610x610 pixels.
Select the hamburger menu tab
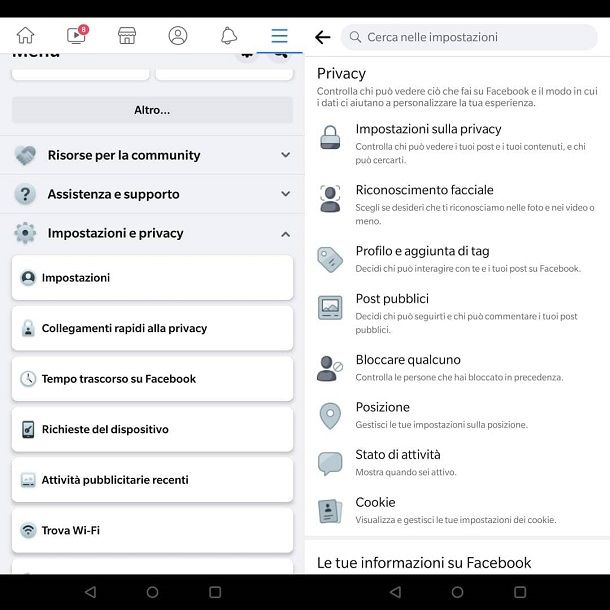click(x=279, y=35)
